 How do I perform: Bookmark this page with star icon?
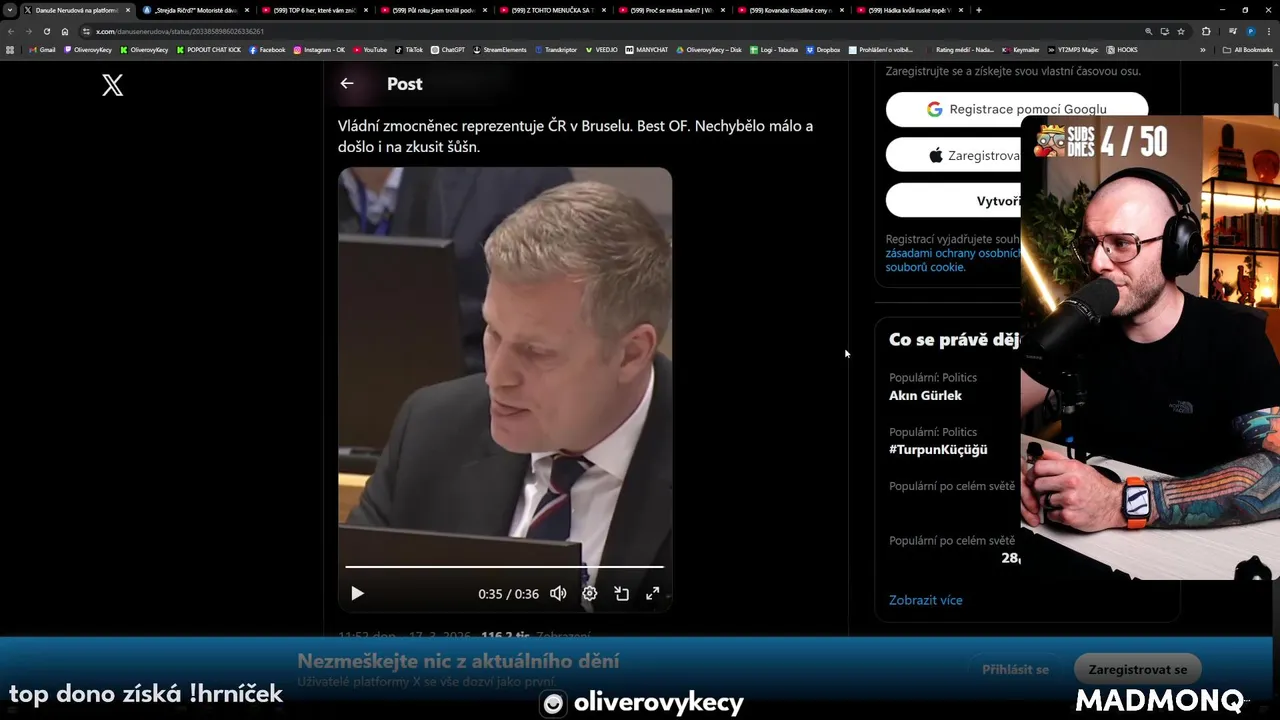pos(1181,31)
